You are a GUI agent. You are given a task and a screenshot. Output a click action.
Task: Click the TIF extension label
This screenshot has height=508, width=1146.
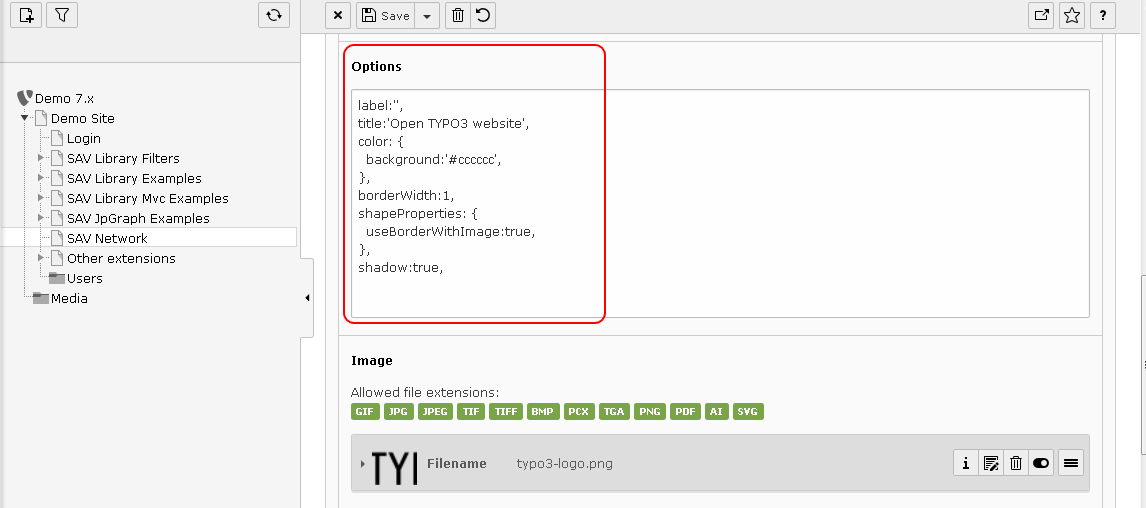(471, 412)
